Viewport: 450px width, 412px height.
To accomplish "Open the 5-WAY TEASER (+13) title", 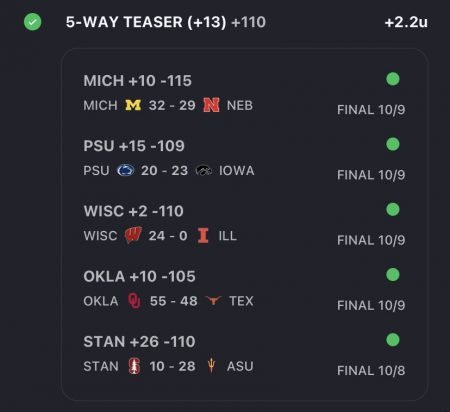I will [x=146, y=22].
